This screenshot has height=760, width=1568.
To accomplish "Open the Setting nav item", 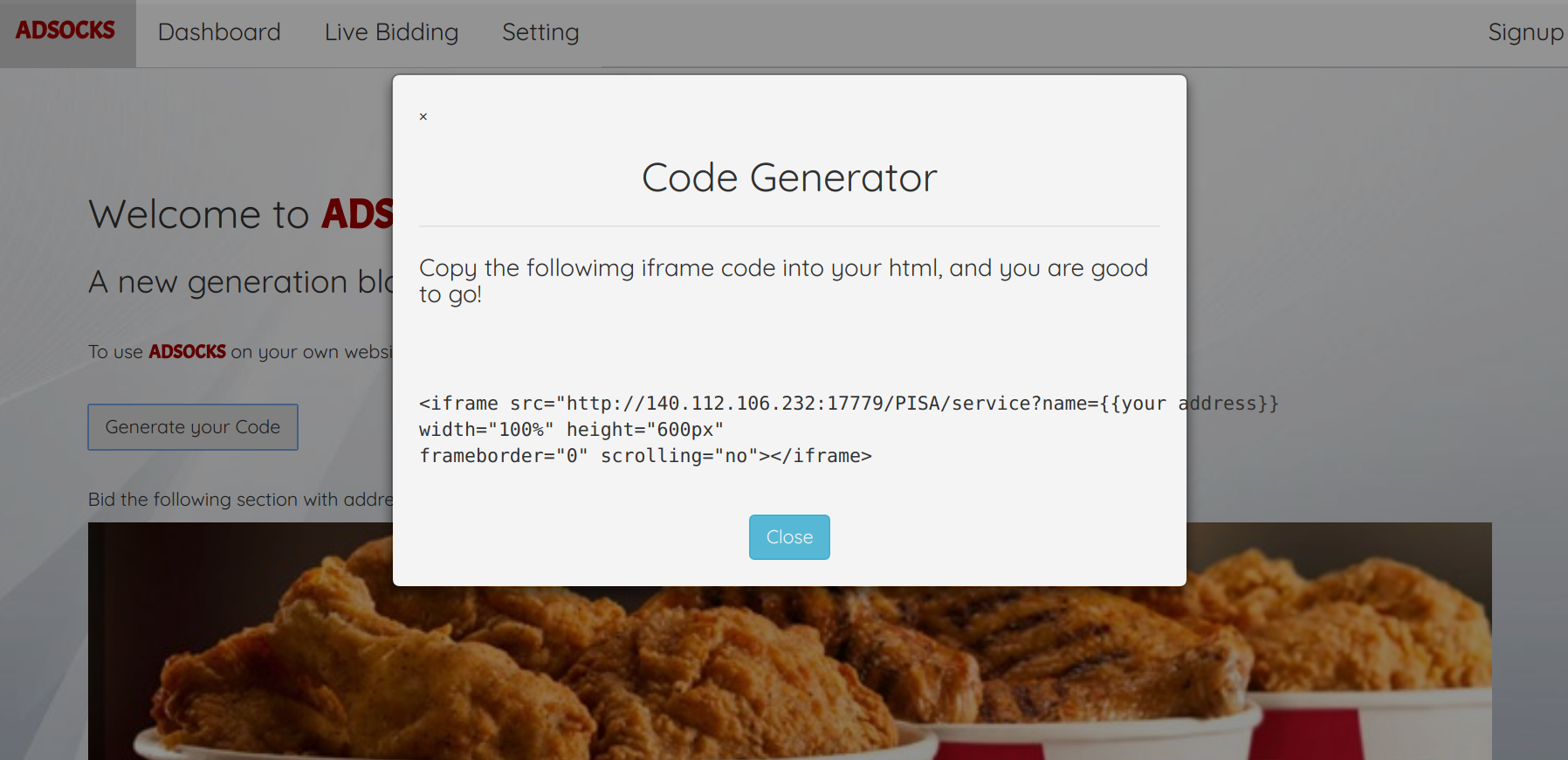I will (540, 32).
